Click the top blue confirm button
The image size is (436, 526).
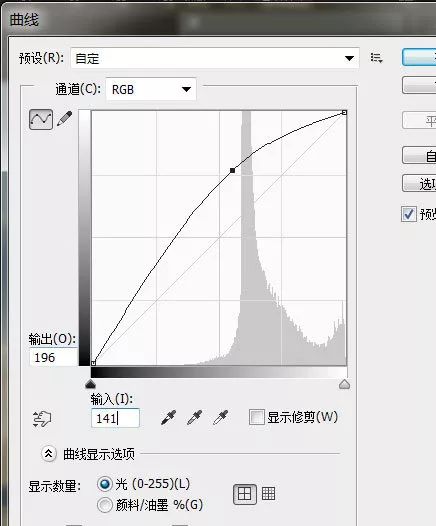419,57
